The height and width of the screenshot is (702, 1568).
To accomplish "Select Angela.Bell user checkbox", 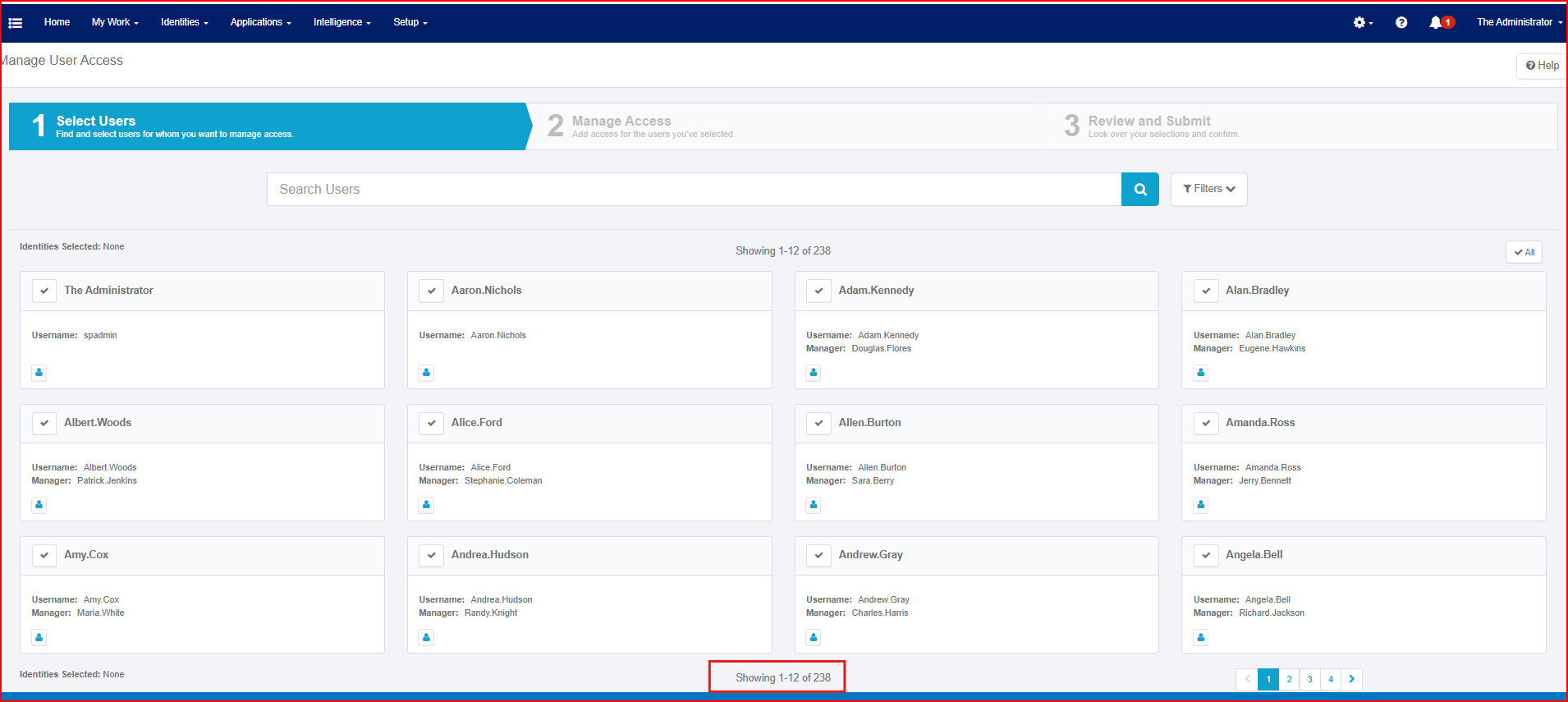I will pos(1206,555).
